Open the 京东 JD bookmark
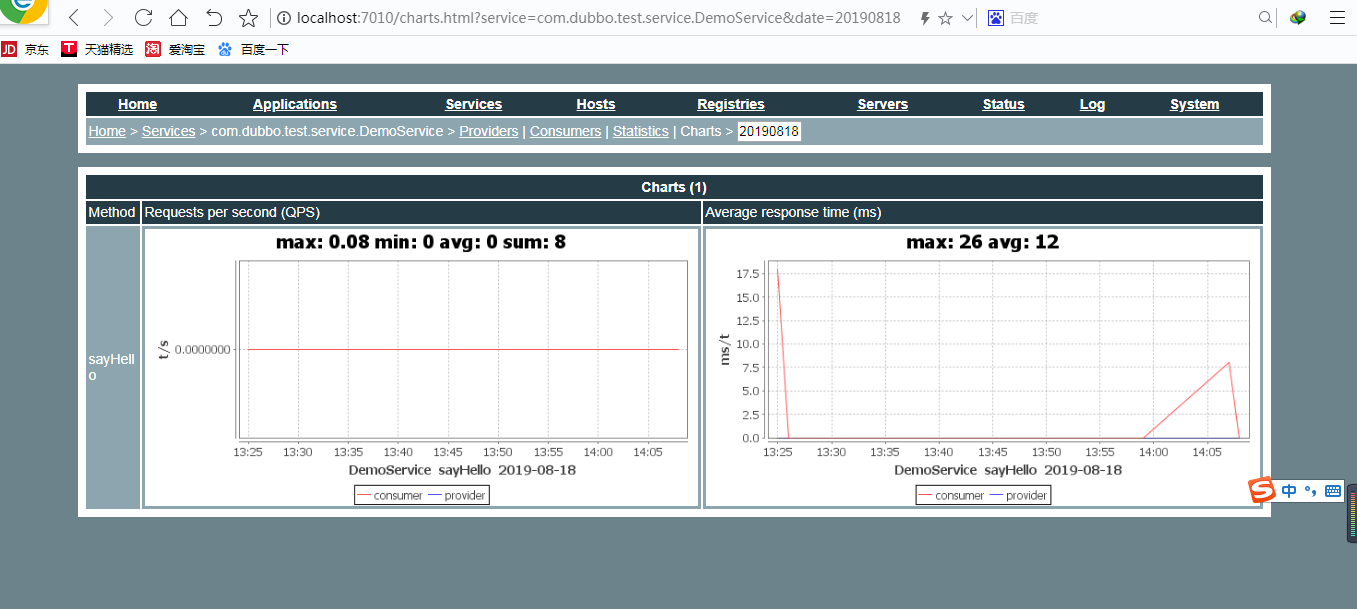1357x609 pixels. (x=25, y=49)
